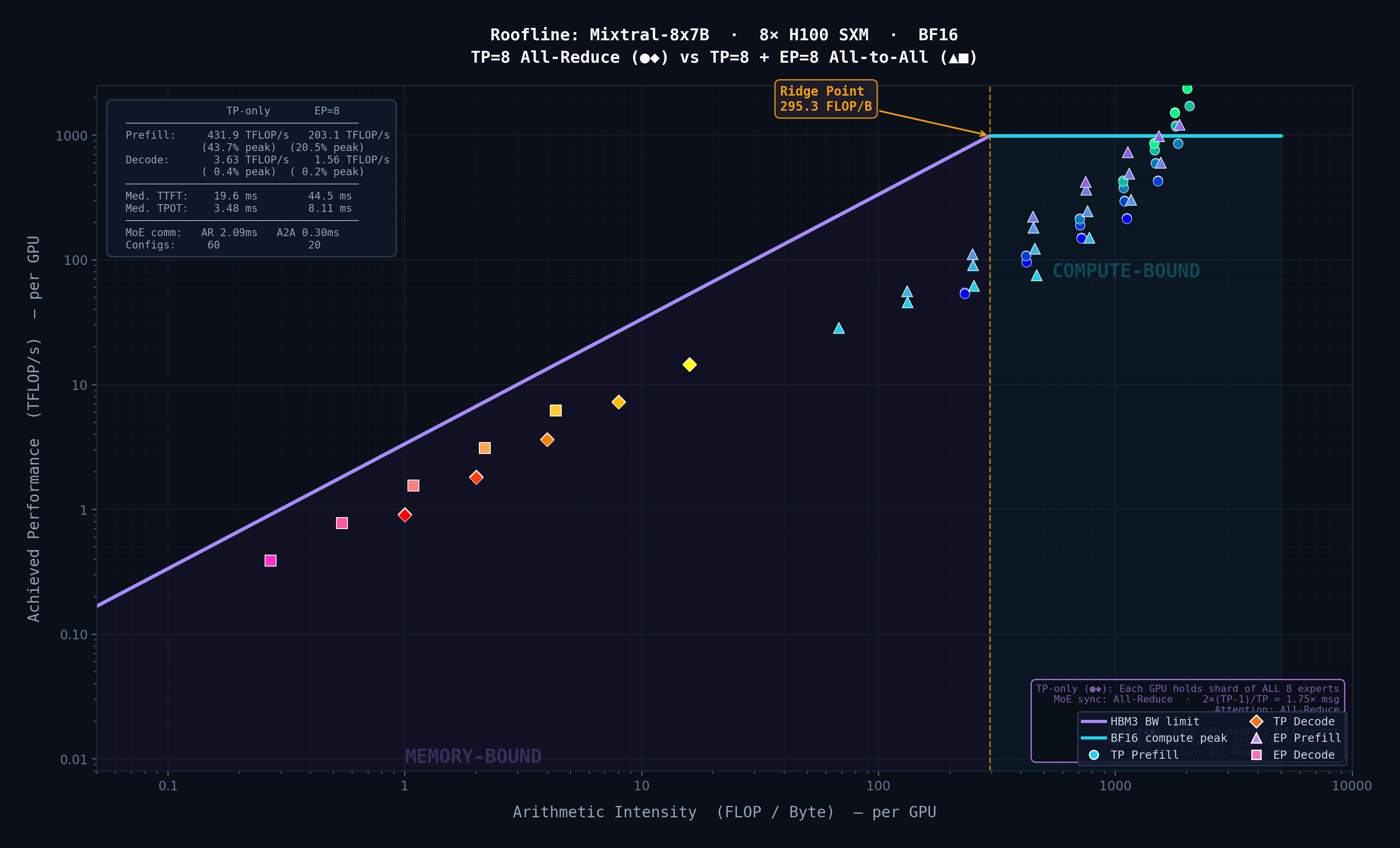Click the Y-axis tick label '0.01'
Screen dimensions: 1400x848
tap(74, 759)
